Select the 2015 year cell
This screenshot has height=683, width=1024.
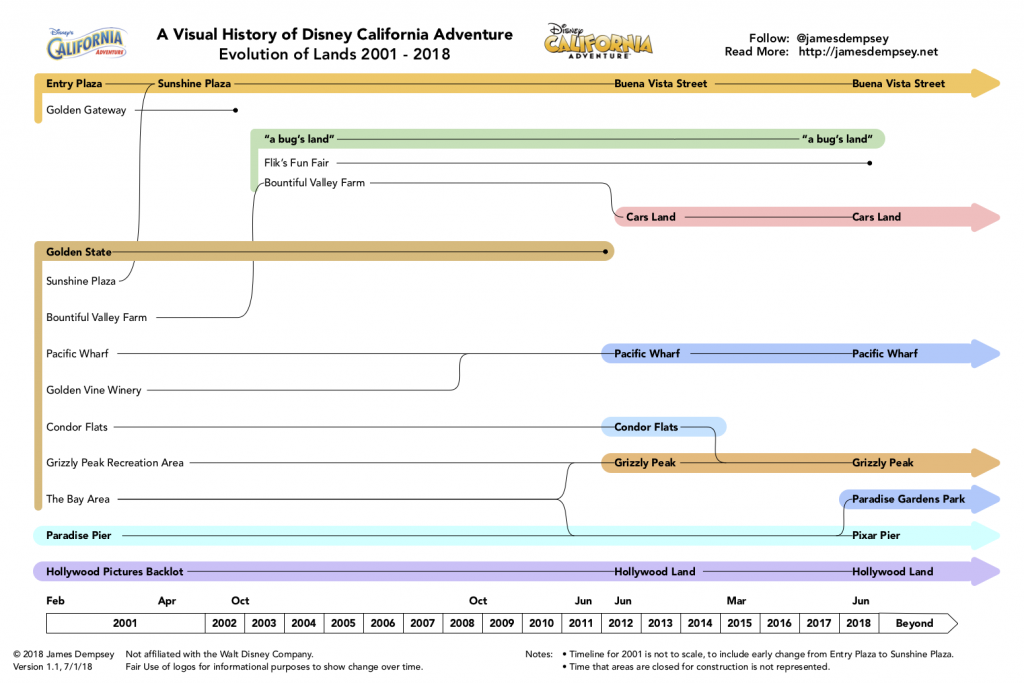(740, 623)
